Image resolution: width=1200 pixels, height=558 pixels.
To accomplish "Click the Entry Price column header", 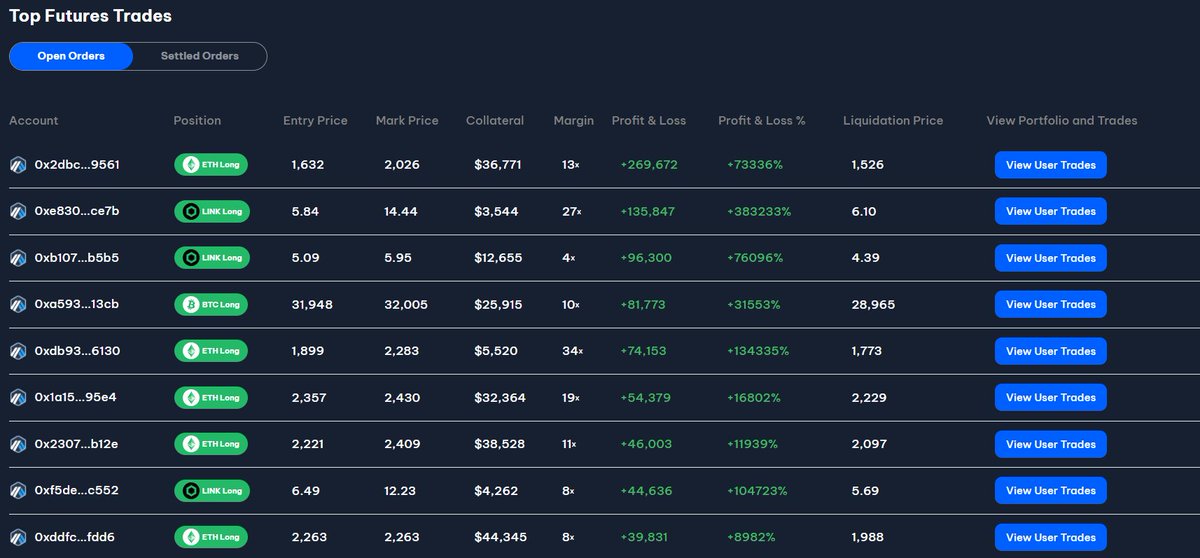I will pos(315,120).
